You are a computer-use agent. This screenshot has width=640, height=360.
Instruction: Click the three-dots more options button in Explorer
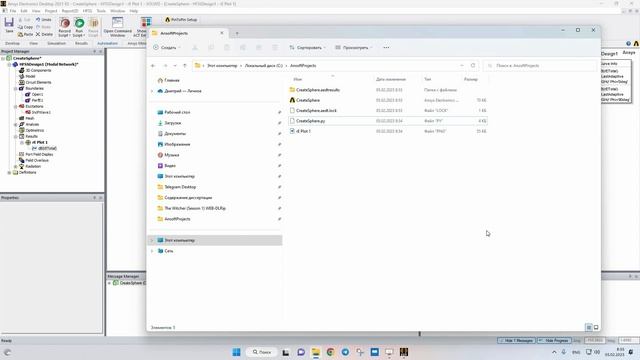point(386,48)
